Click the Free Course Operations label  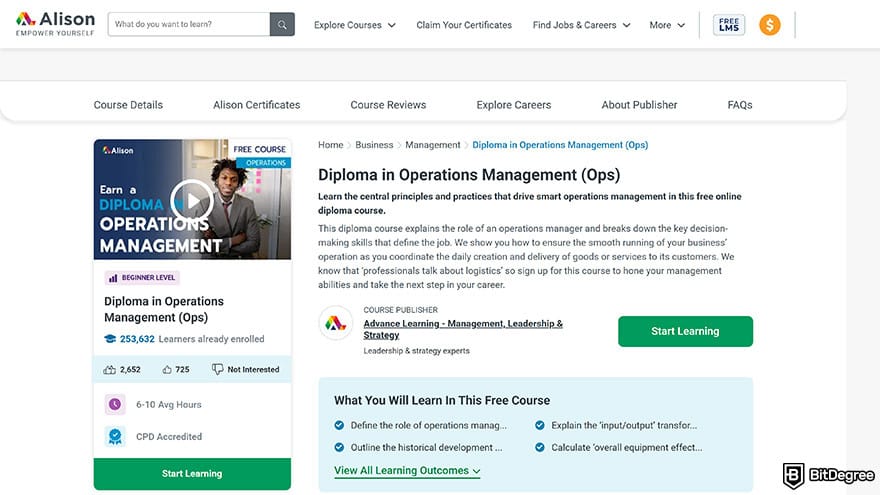tap(260, 155)
